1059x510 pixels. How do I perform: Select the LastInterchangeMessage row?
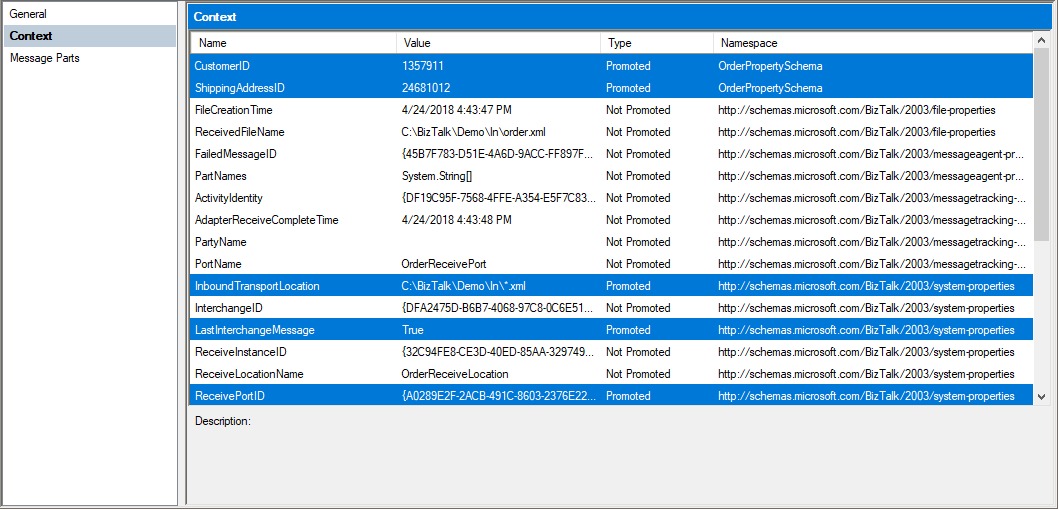(x=611, y=330)
